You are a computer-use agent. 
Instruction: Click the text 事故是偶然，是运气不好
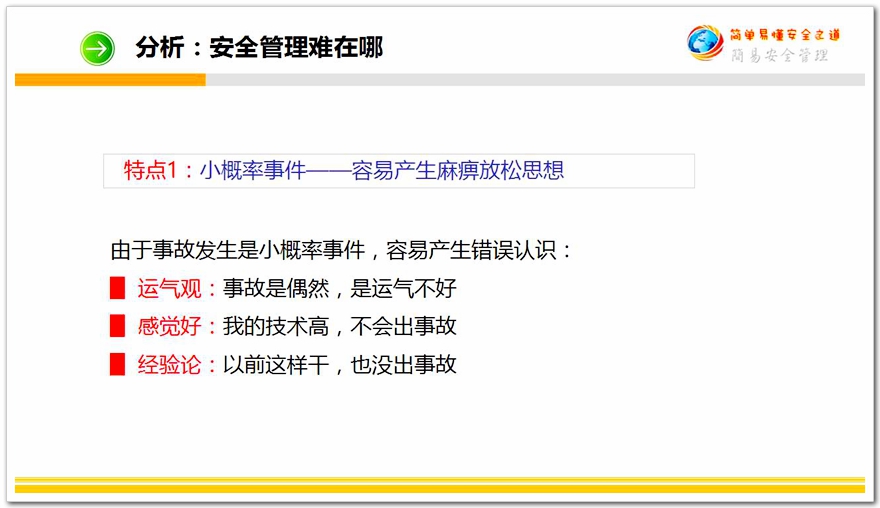click(x=340, y=289)
